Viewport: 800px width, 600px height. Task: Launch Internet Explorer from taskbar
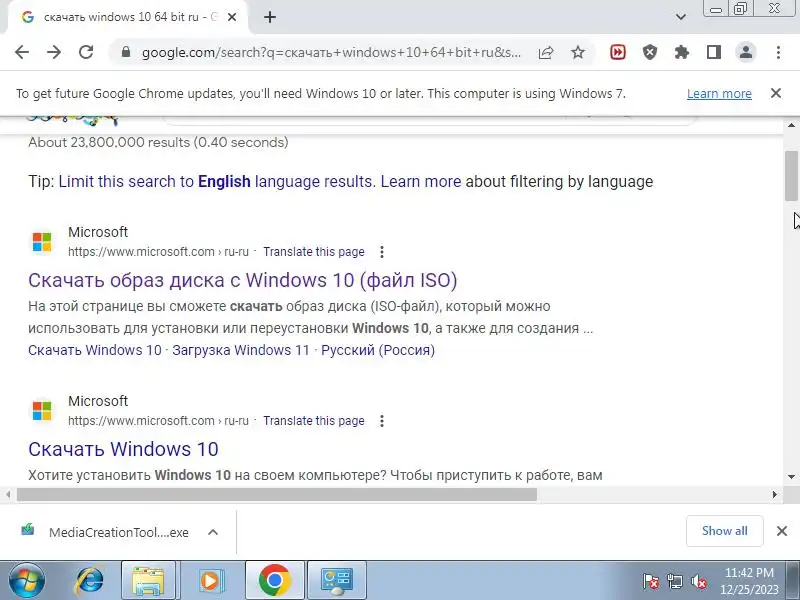point(90,580)
